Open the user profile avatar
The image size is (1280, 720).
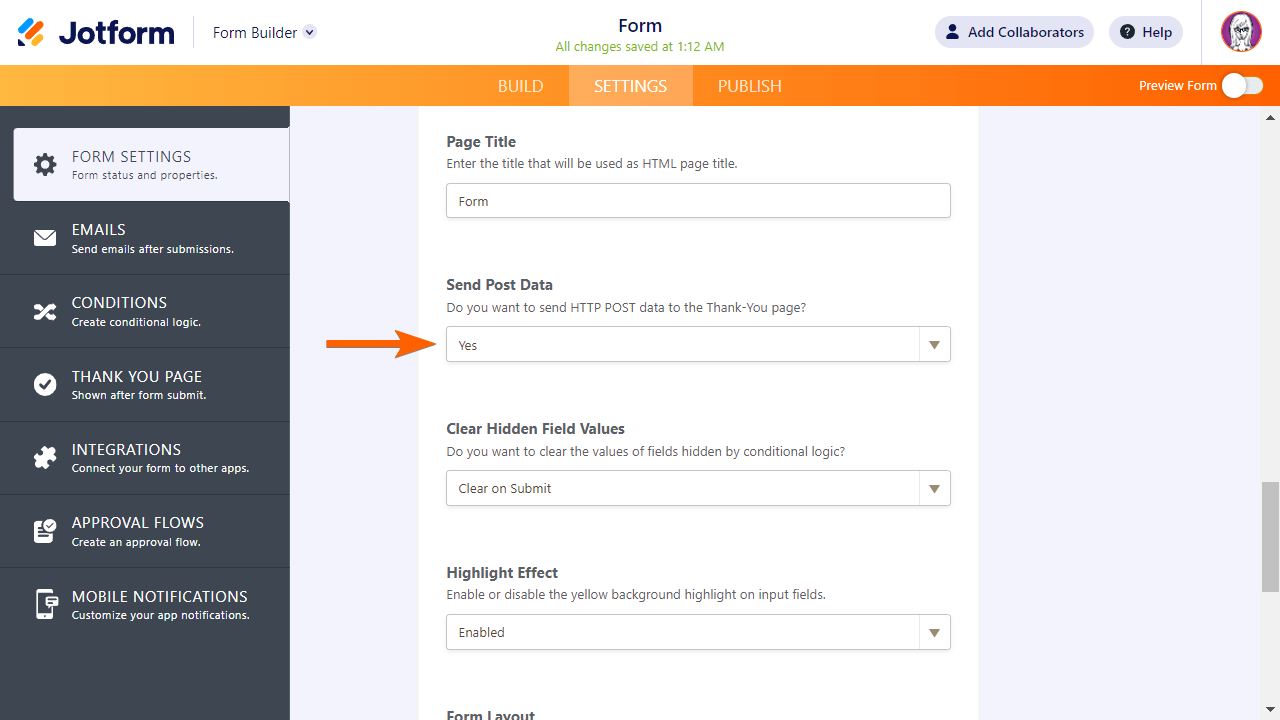pos(1241,32)
